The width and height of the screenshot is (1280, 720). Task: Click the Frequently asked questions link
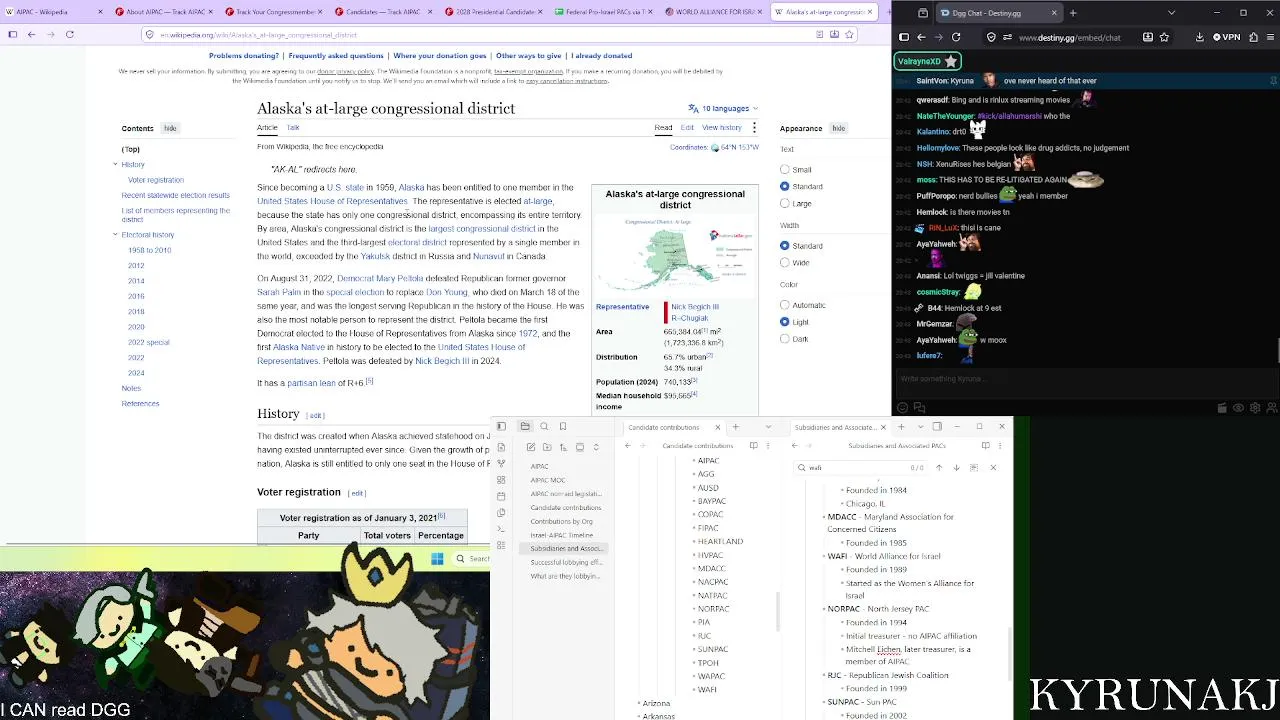click(x=336, y=56)
